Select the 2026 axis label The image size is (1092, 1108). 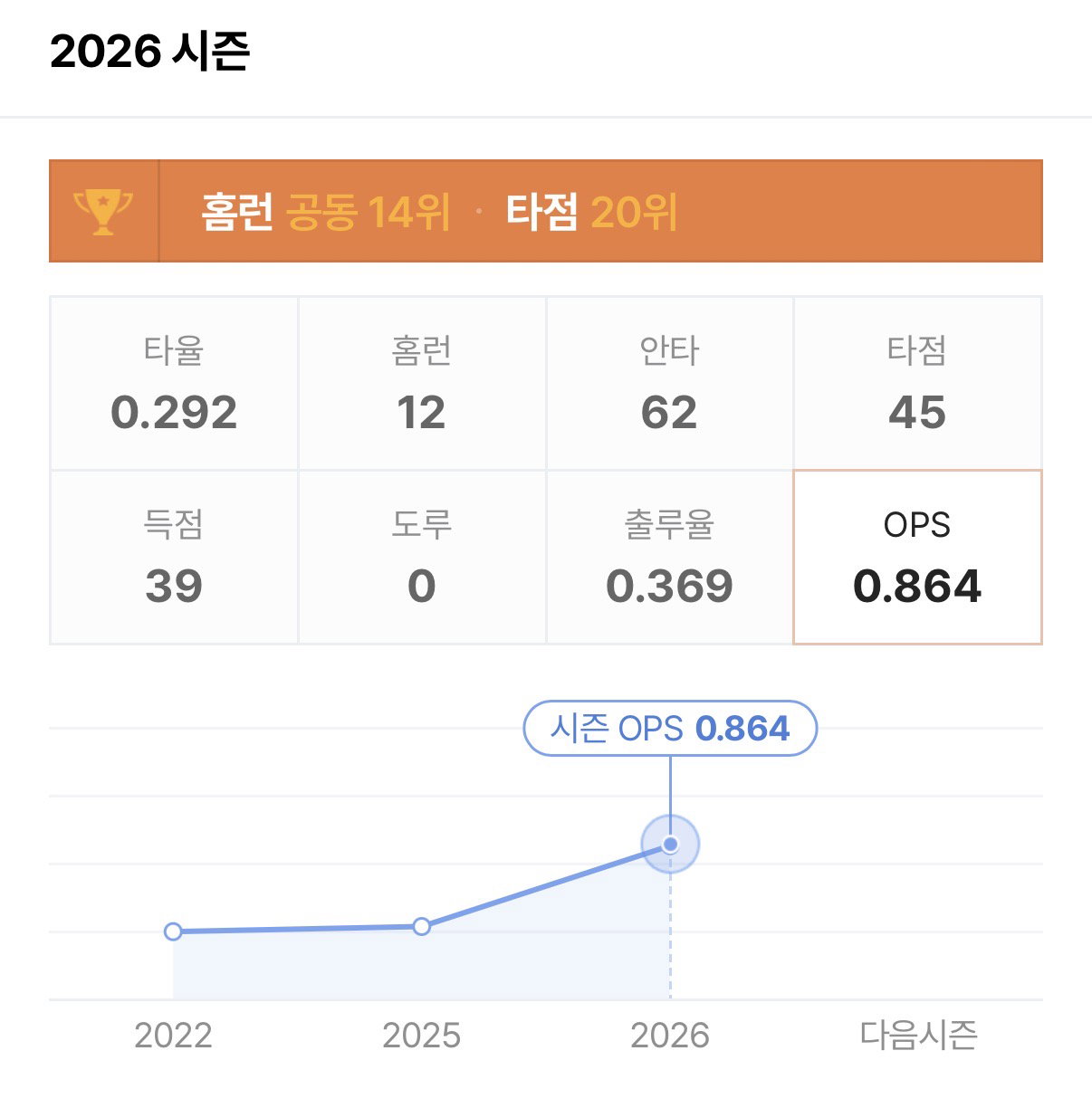670,1035
